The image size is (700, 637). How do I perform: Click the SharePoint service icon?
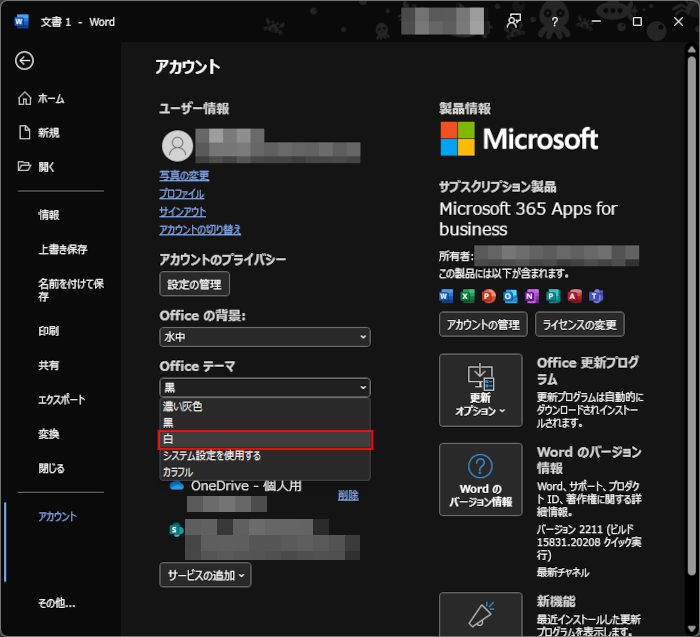177,529
